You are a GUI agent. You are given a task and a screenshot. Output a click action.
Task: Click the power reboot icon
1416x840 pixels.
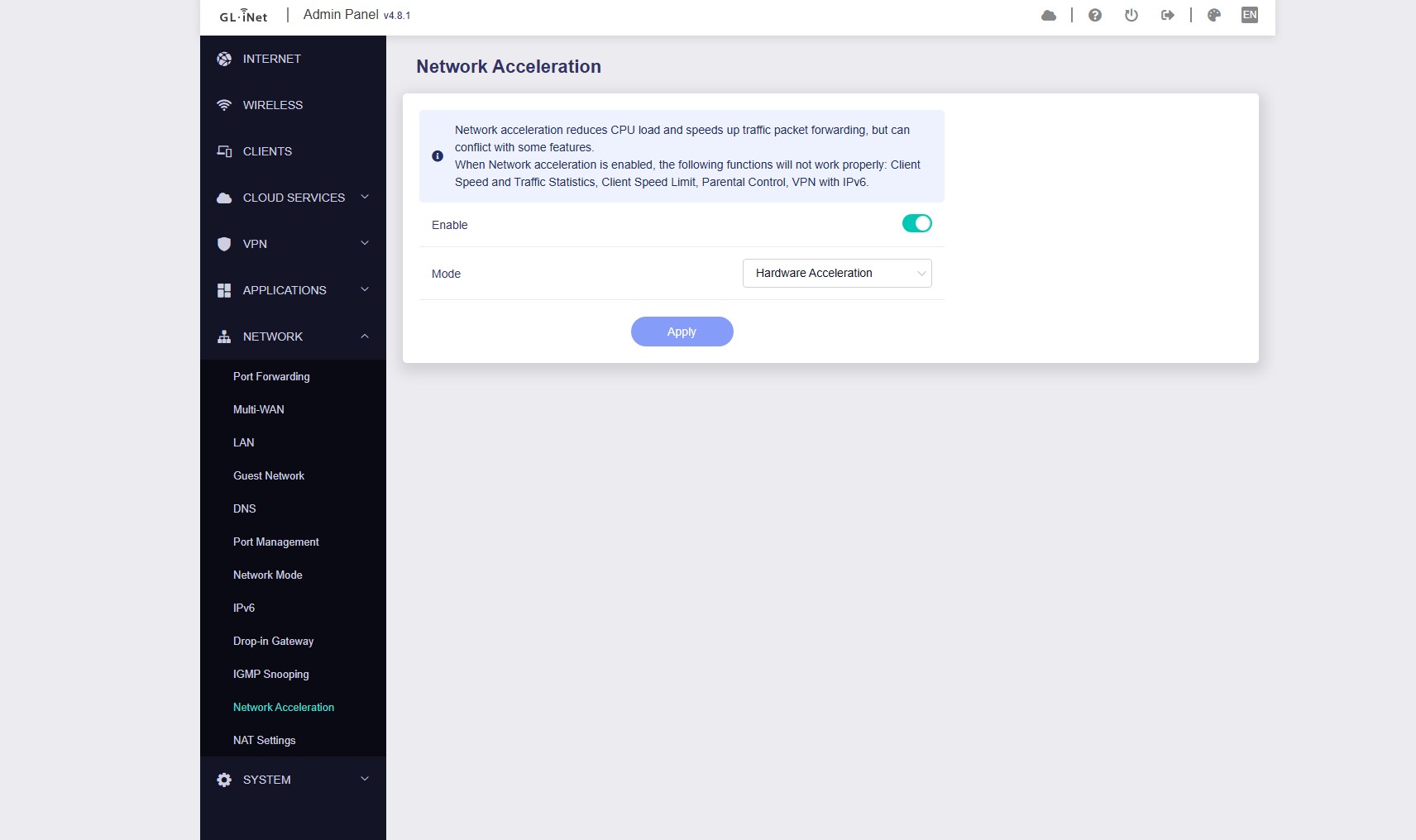click(1131, 16)
